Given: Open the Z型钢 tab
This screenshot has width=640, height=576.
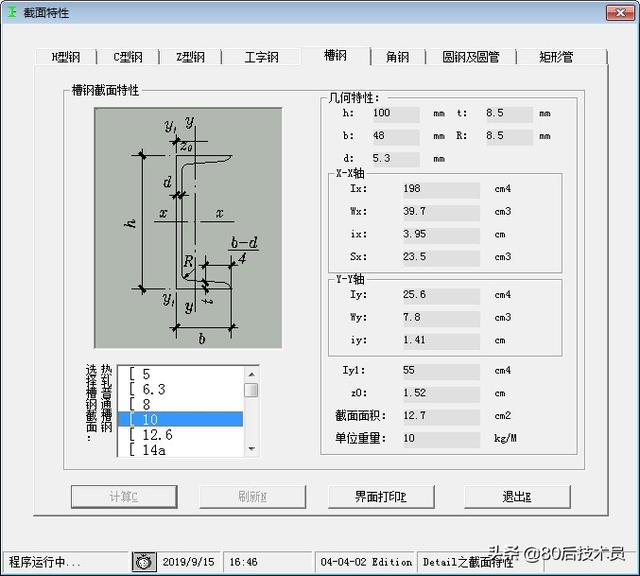Looking at the screenshot, I should point(190,57).
